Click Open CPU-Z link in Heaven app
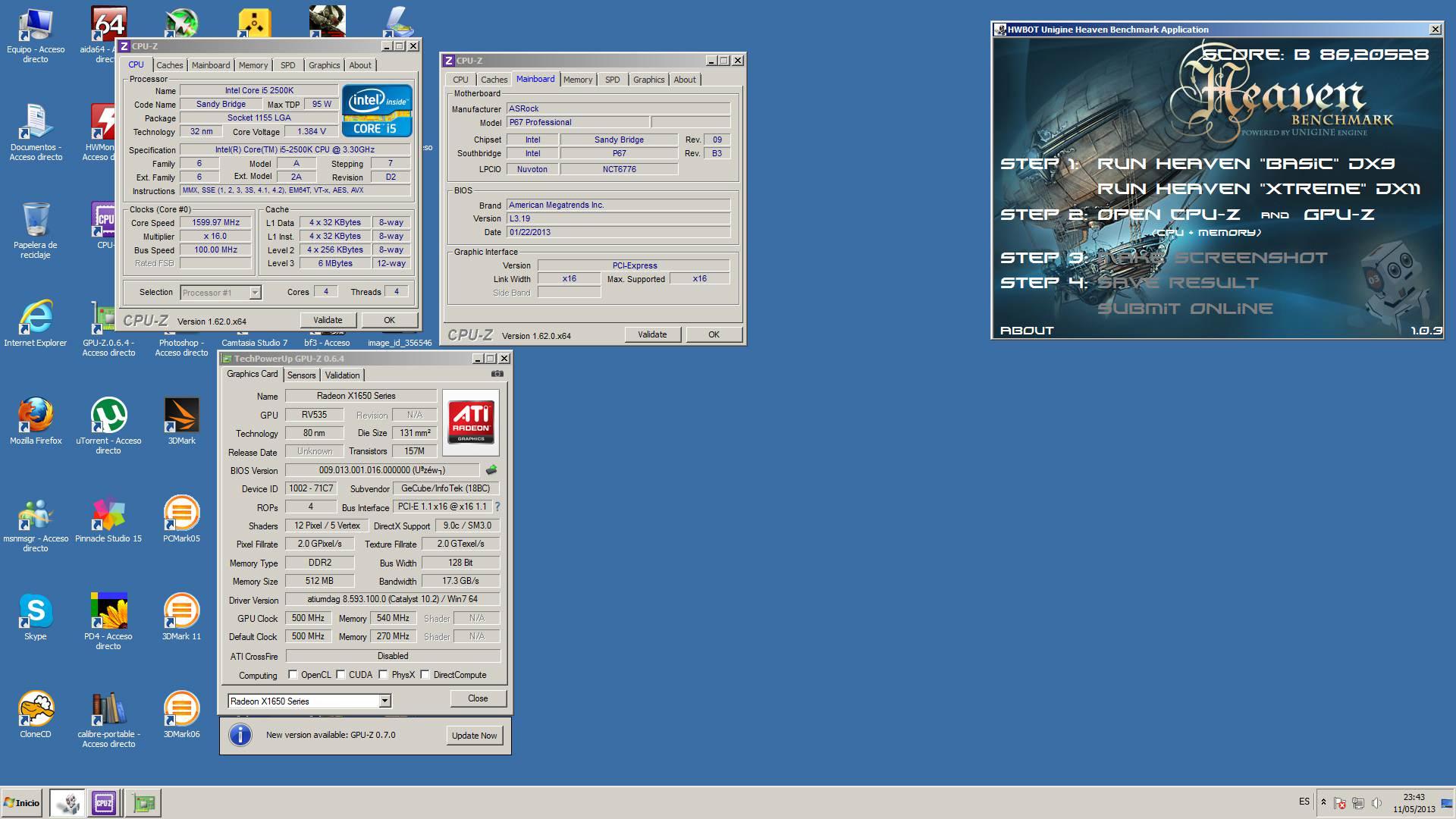Screen dimensions: 1456x819 tap(1169, 215)
